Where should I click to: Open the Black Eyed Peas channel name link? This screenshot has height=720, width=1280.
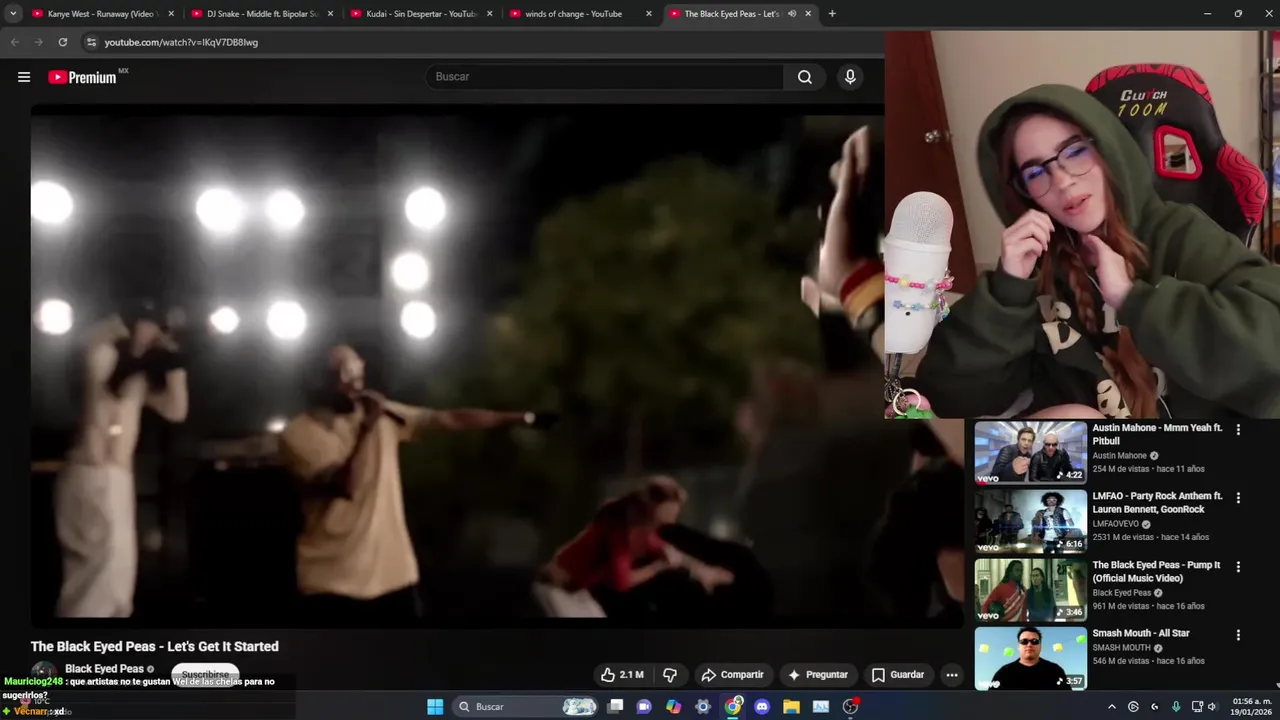click(x=104, y=669)
